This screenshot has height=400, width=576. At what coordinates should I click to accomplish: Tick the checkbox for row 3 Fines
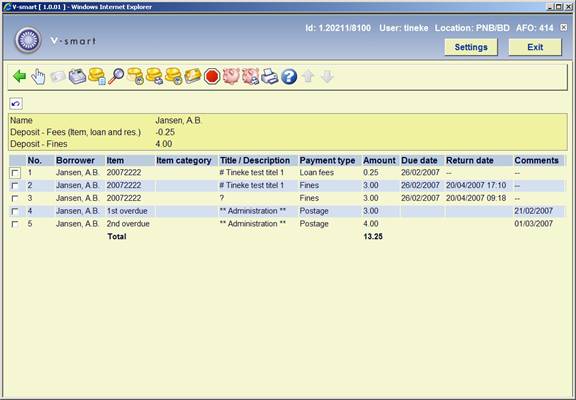coord(15,199)
